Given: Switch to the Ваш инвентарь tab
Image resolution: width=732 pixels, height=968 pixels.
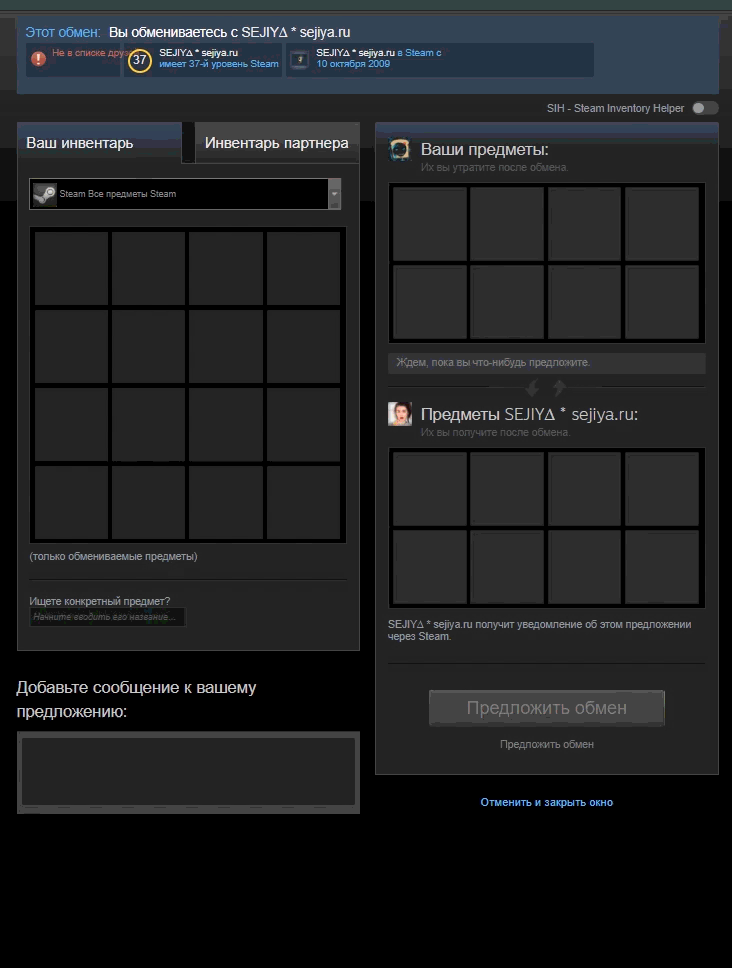Looking at the screenshot, I should tap(99, 143).
